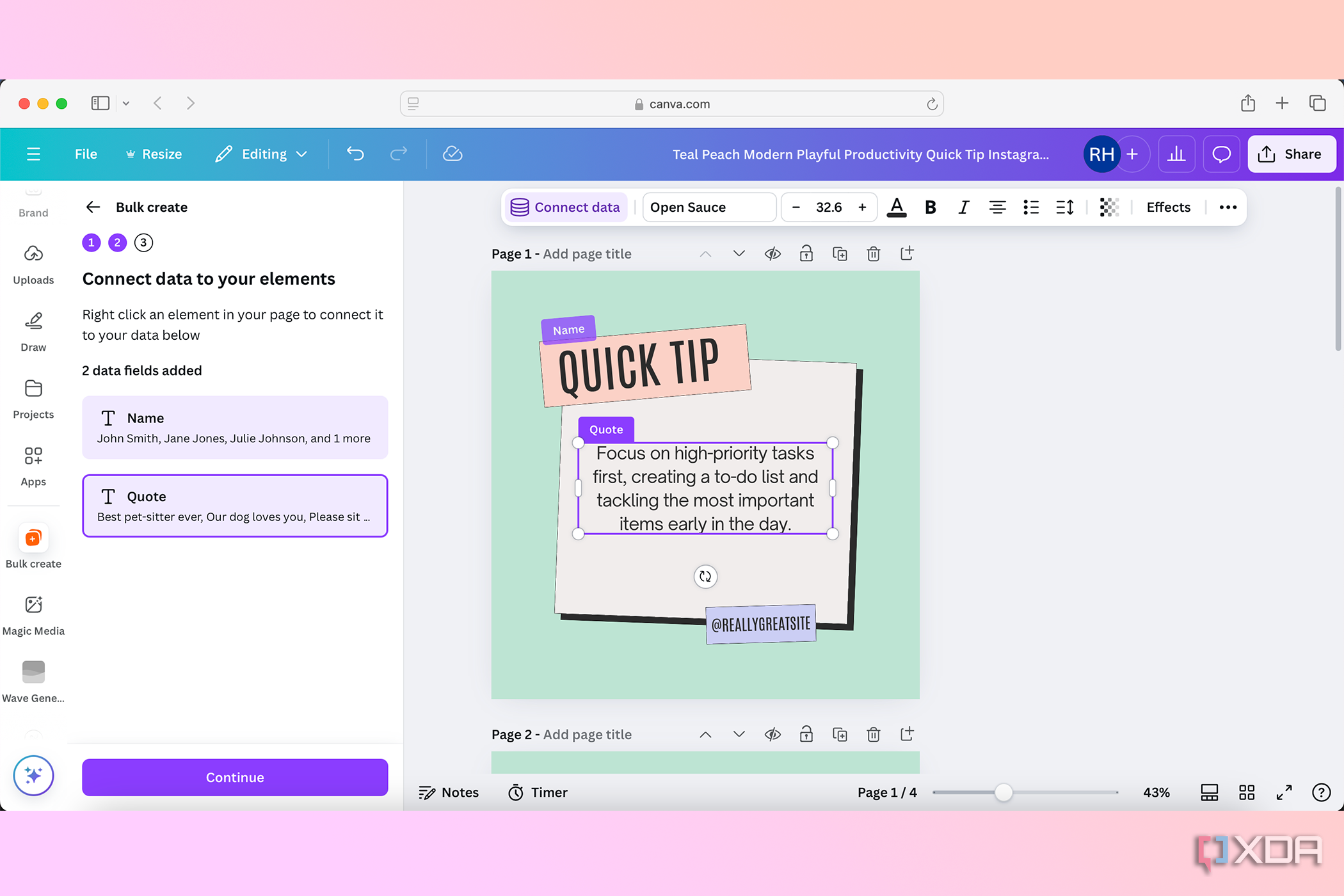Open line spacing options
Screen dimensions: 1344x896
[1065, 207]
